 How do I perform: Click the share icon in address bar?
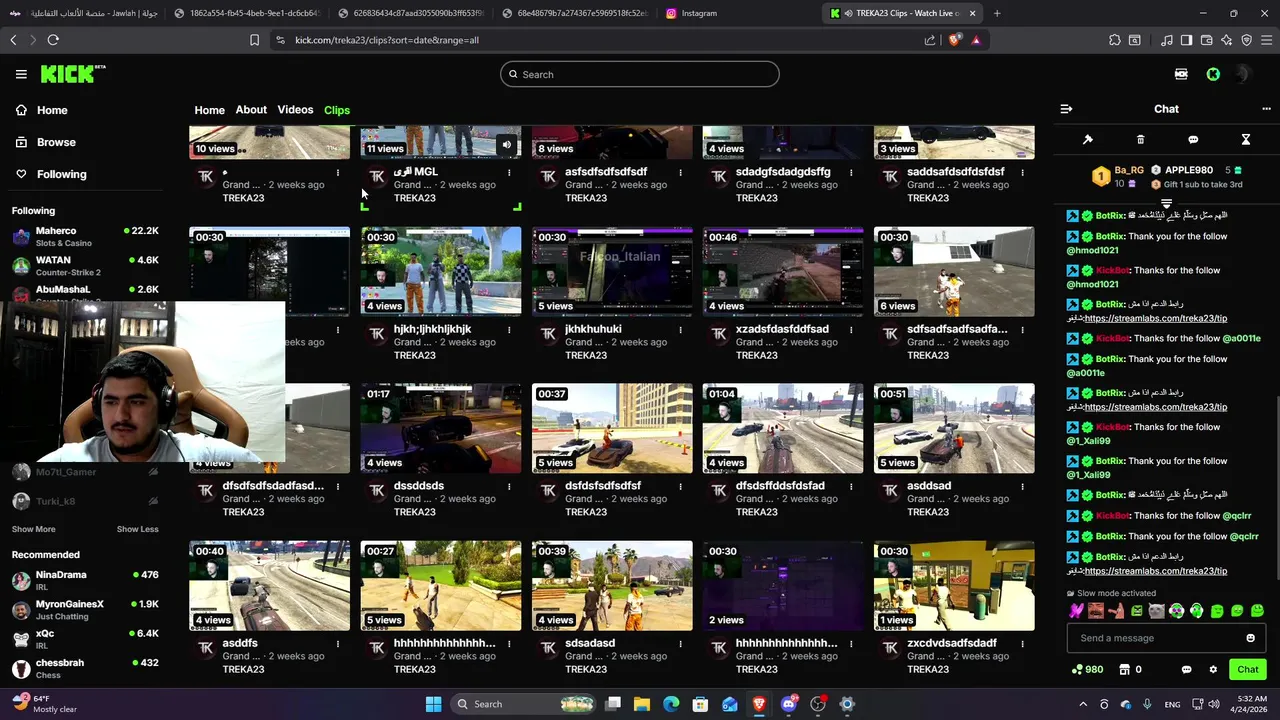[x=930, y=40]
